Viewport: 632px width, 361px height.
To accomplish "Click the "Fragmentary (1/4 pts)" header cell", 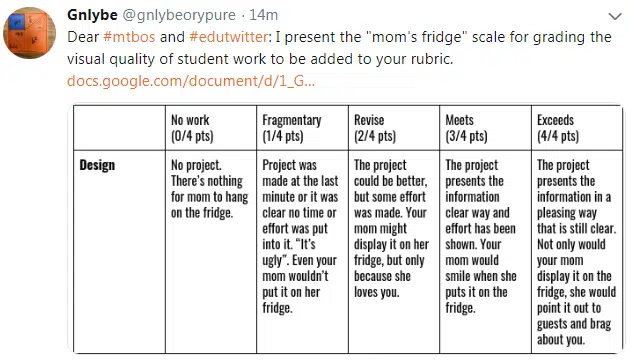I will click(302, 128).
